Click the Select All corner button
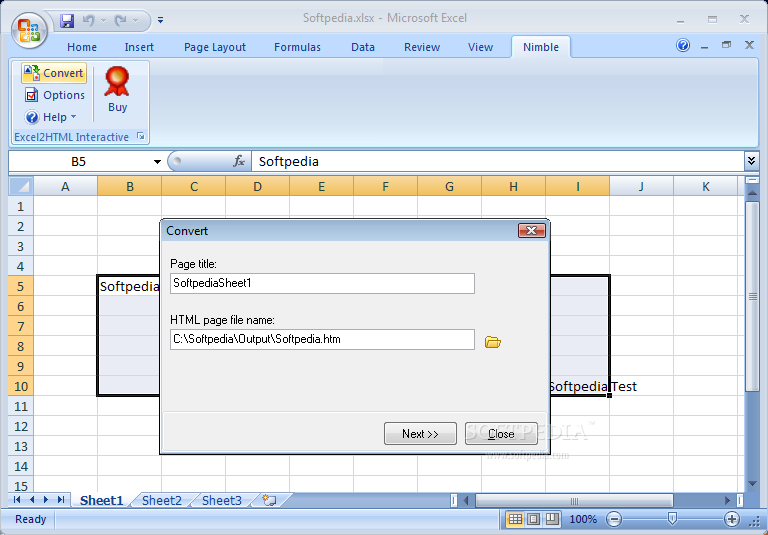The width and height of the screenshot is (768, 535). (21, 186)
